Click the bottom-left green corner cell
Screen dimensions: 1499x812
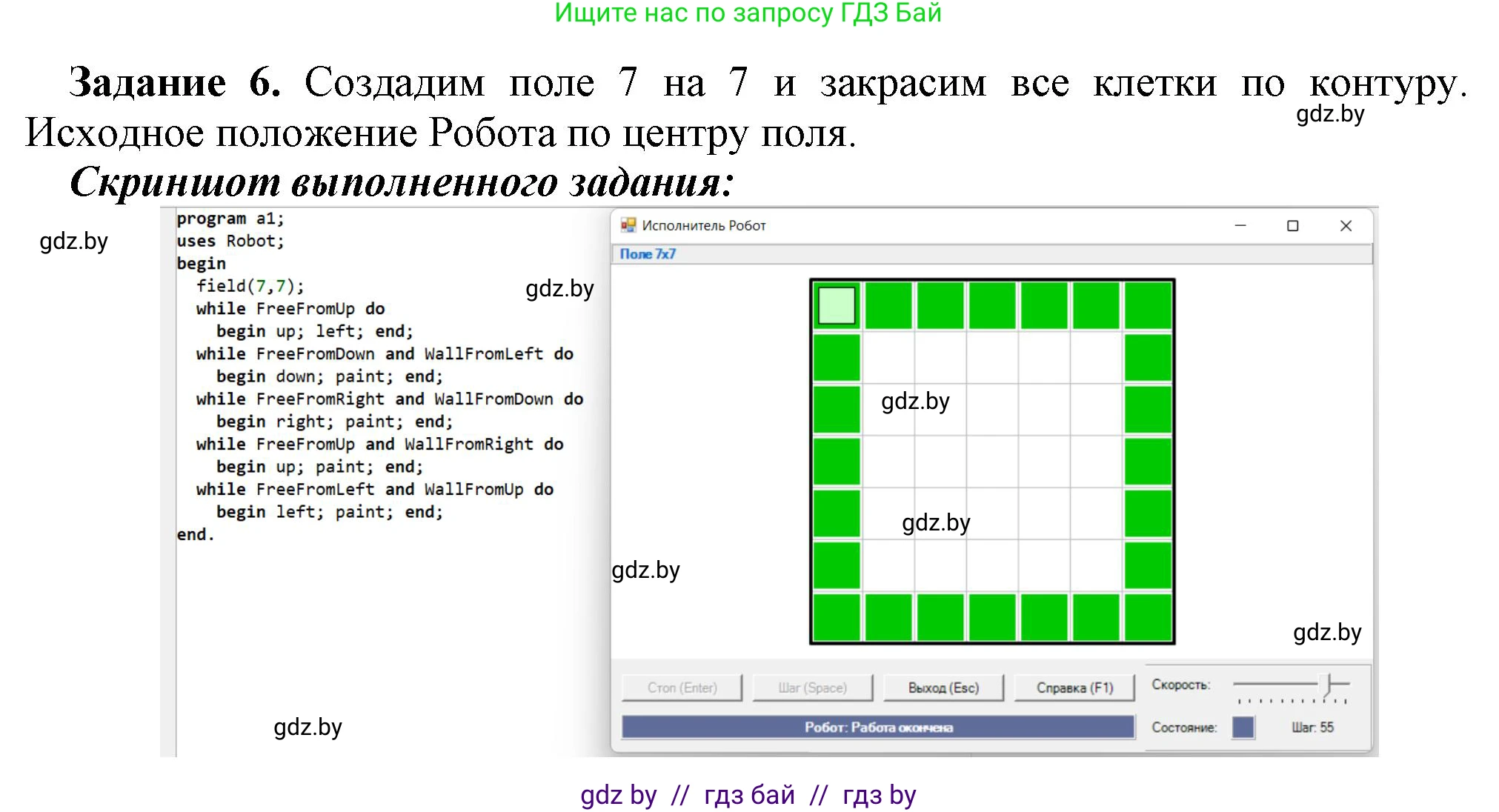[x=837, y=617]
